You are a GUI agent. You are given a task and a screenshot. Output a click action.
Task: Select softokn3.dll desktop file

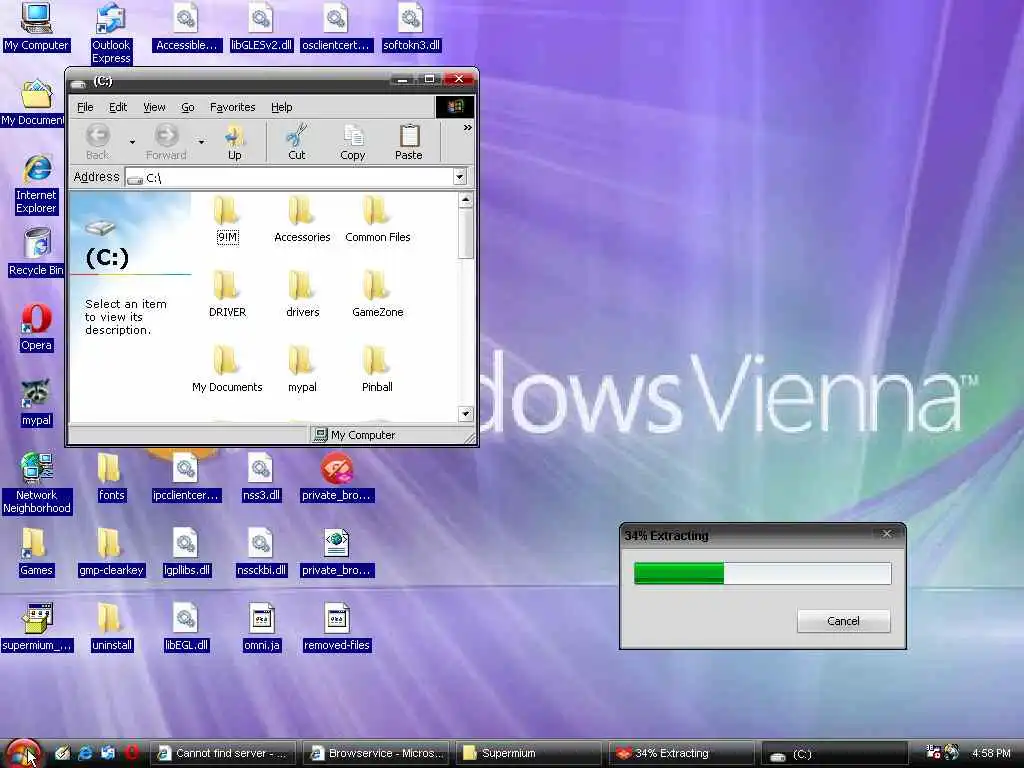tap(411, 26)
